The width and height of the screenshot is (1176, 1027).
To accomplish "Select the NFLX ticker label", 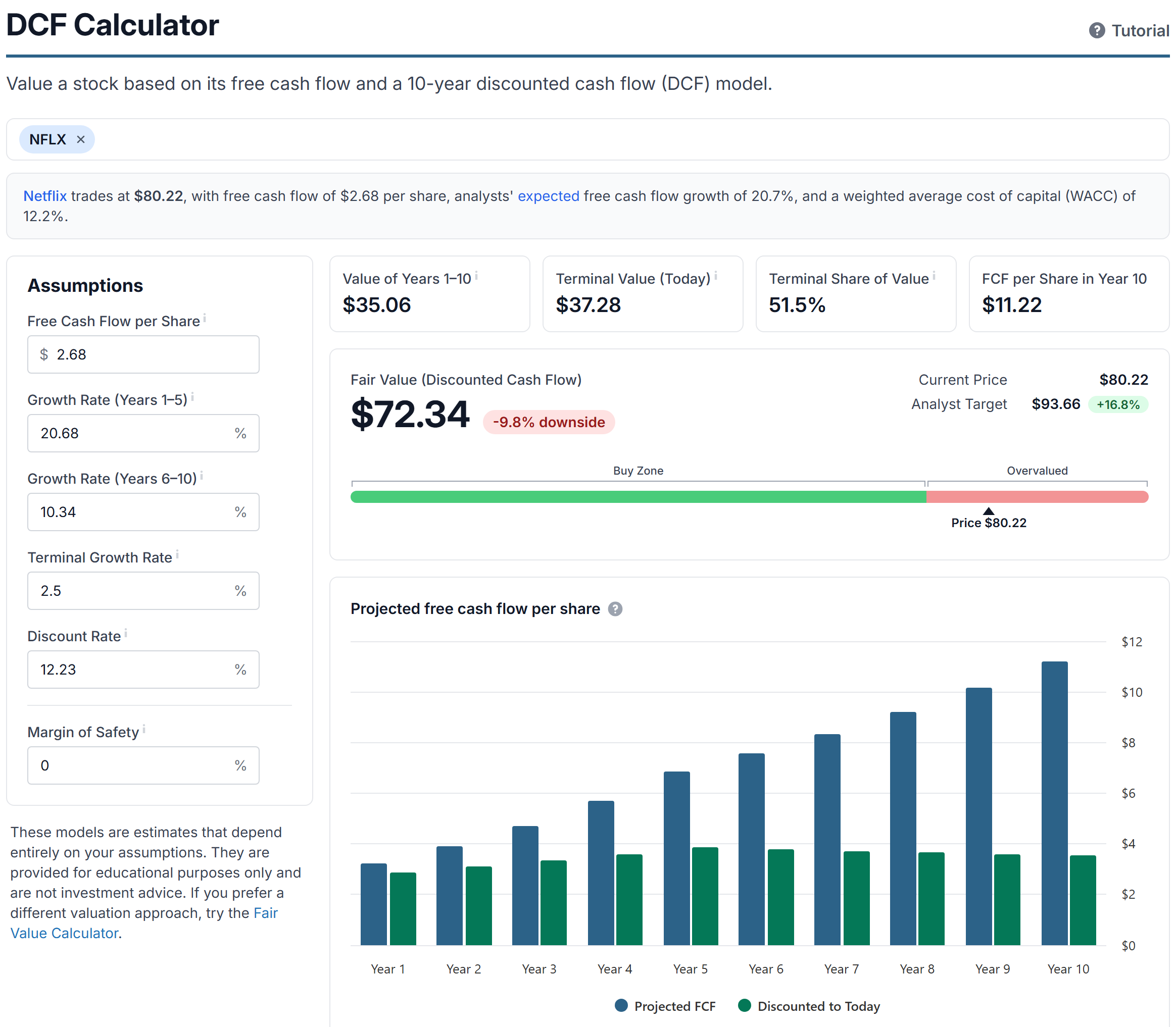I will [x=47, y=139].
